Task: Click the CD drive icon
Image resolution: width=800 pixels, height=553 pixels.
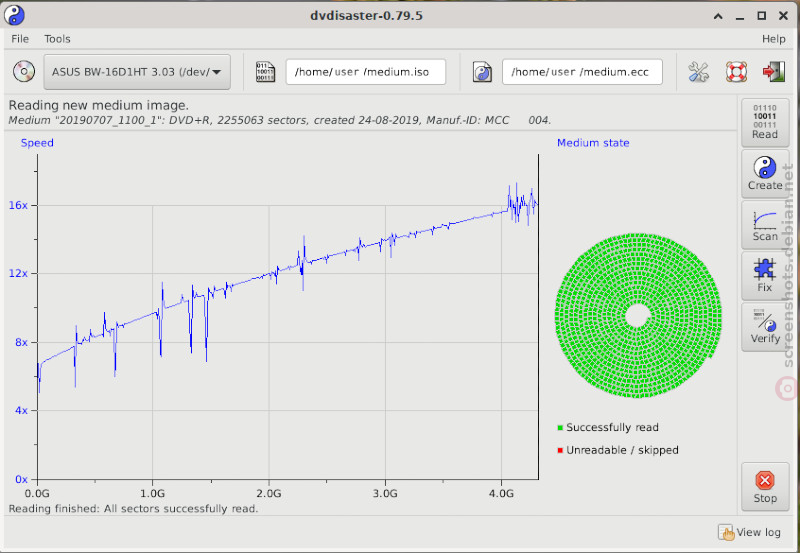Action: click(x=24, y=72)
